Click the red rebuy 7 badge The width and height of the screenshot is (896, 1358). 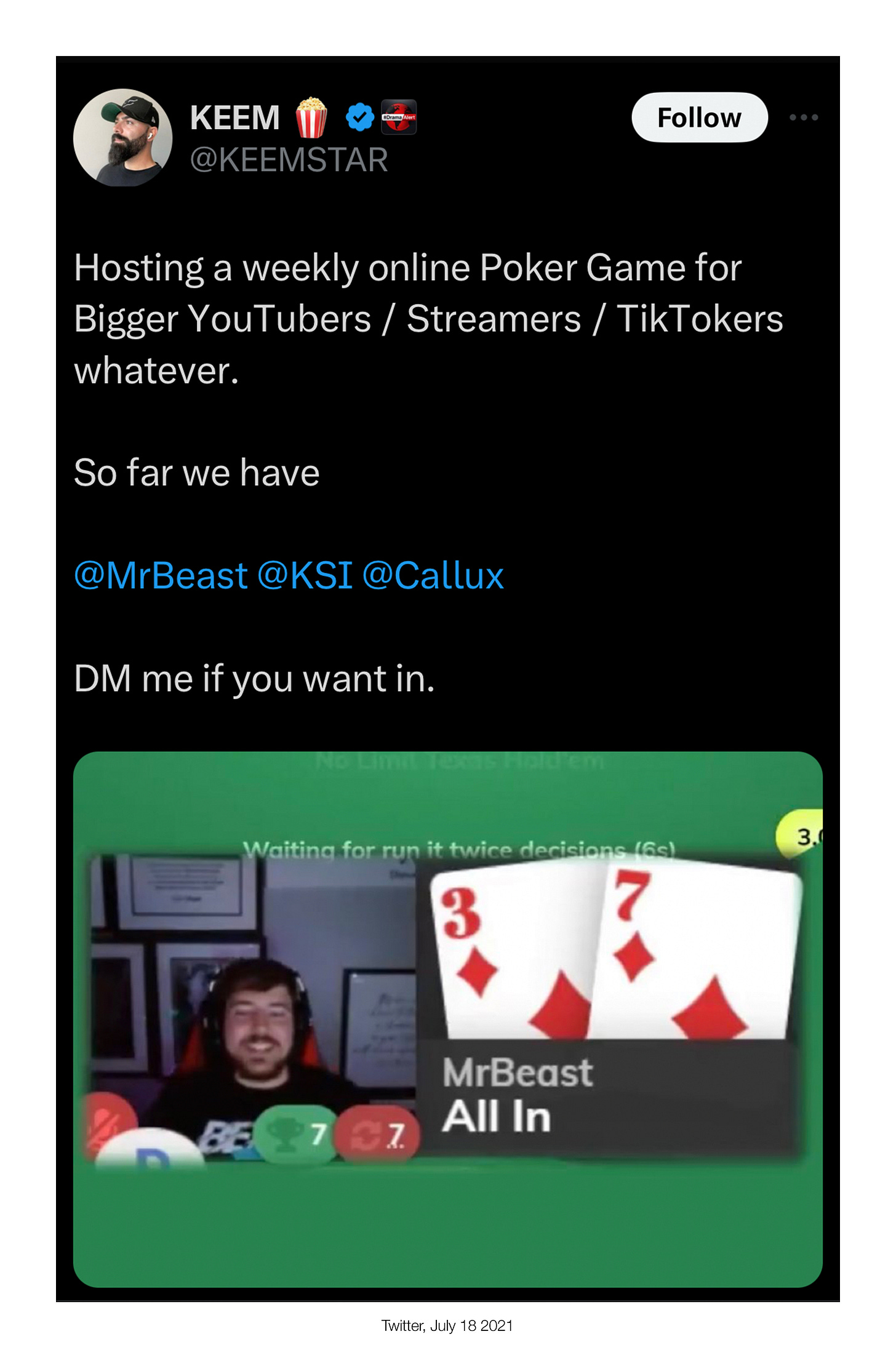coord(378,1135)
